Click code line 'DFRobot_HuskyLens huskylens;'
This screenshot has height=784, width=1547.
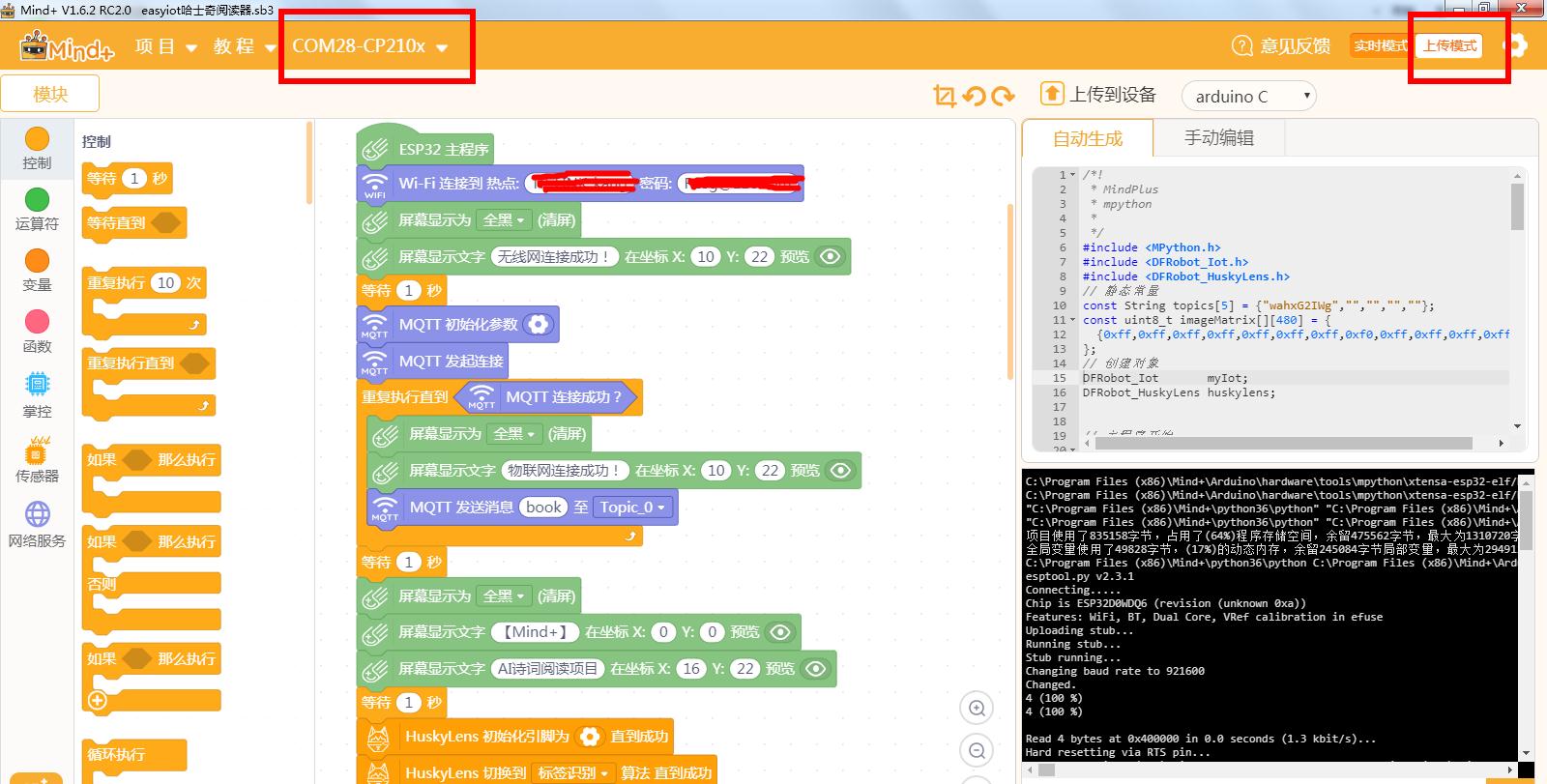(x=1179, y=392)
